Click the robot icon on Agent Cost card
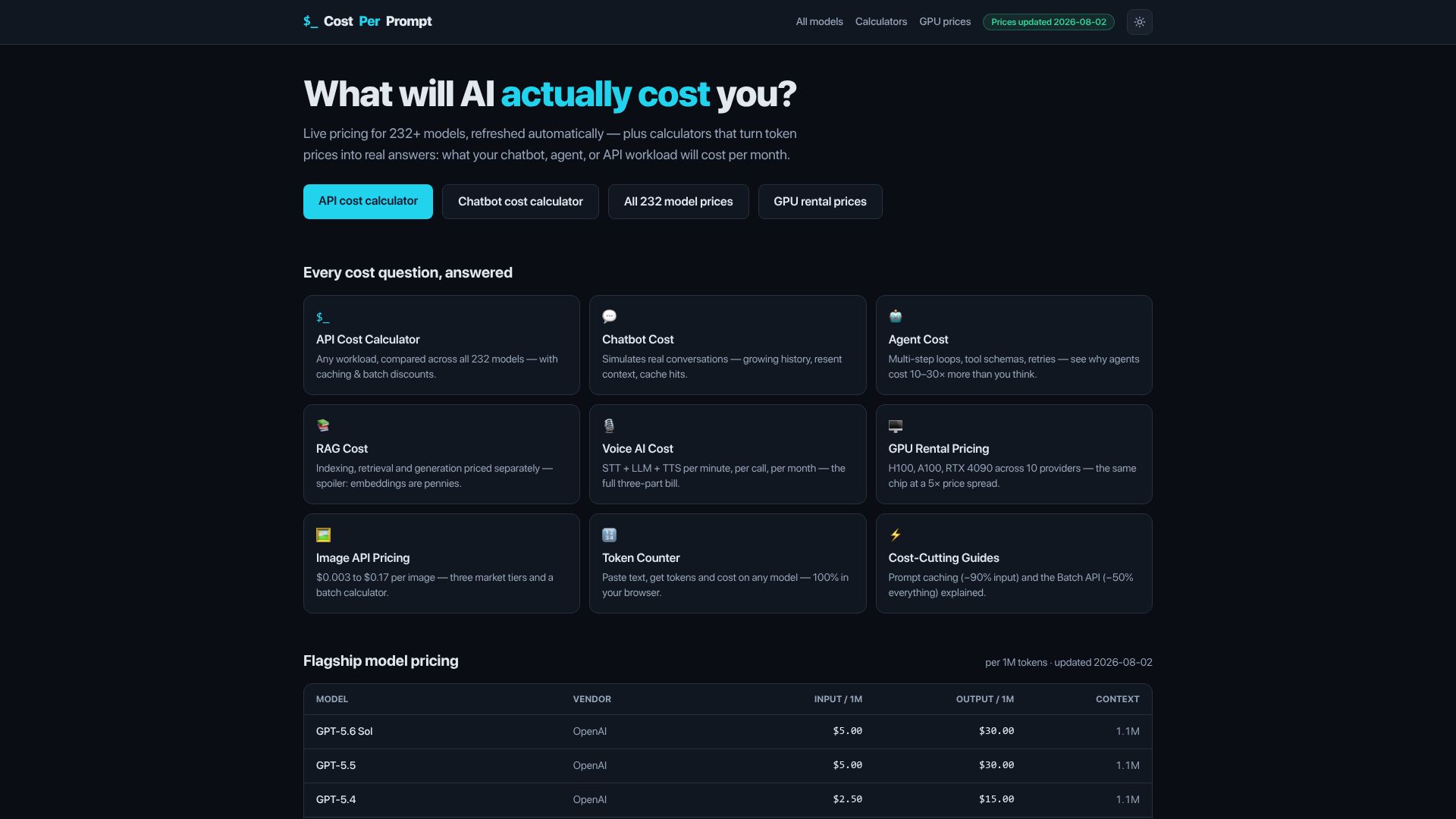 (x=896, y=316)
